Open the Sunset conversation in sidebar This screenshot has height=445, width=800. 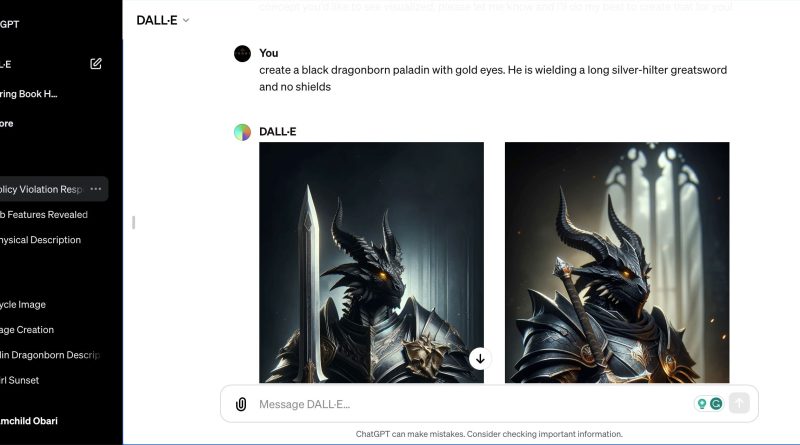pyautogui.click(x=20, y=380)
